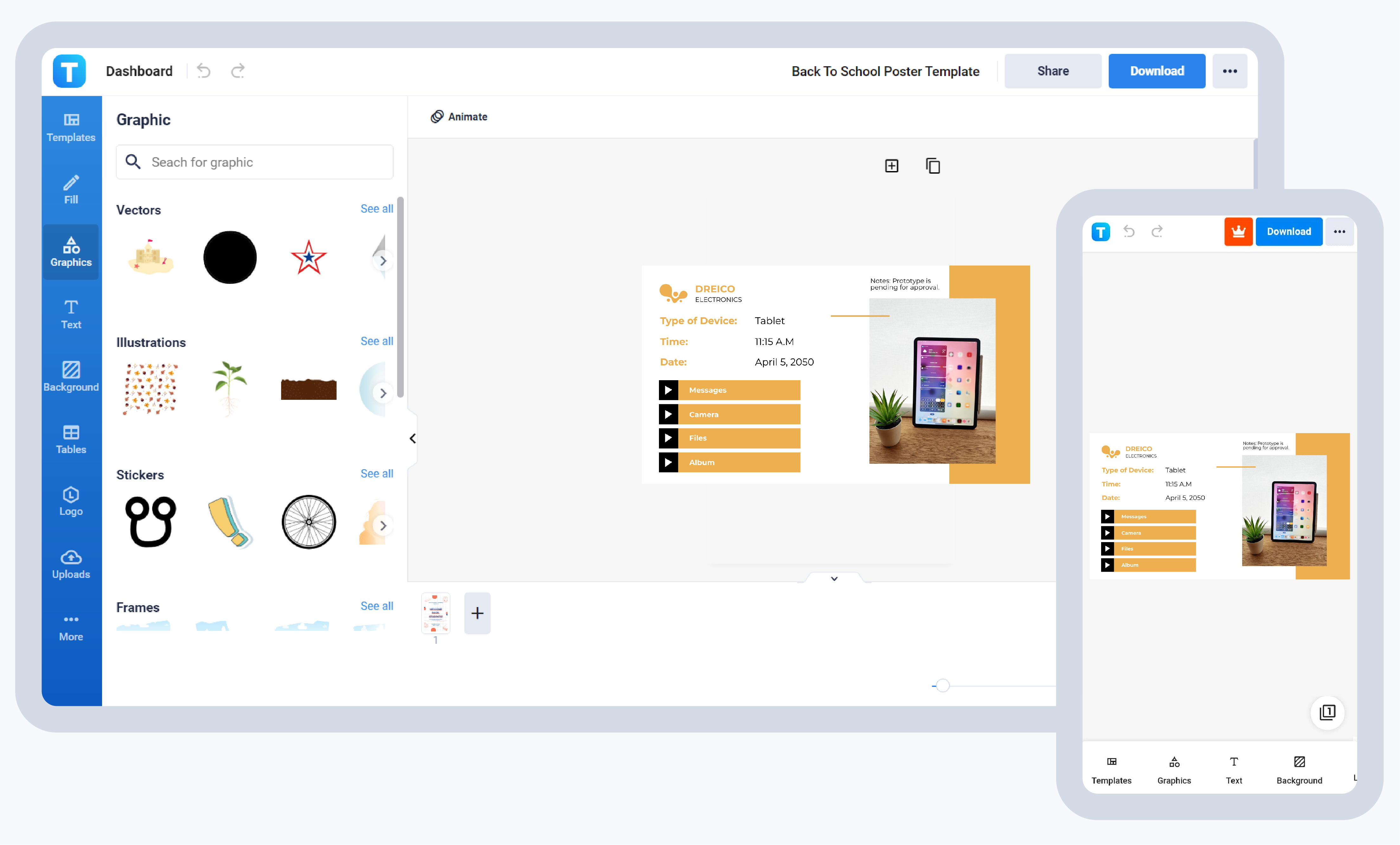Click the search for graphic field
This screenshot has height=845, width=1400.
coord(255,162)
